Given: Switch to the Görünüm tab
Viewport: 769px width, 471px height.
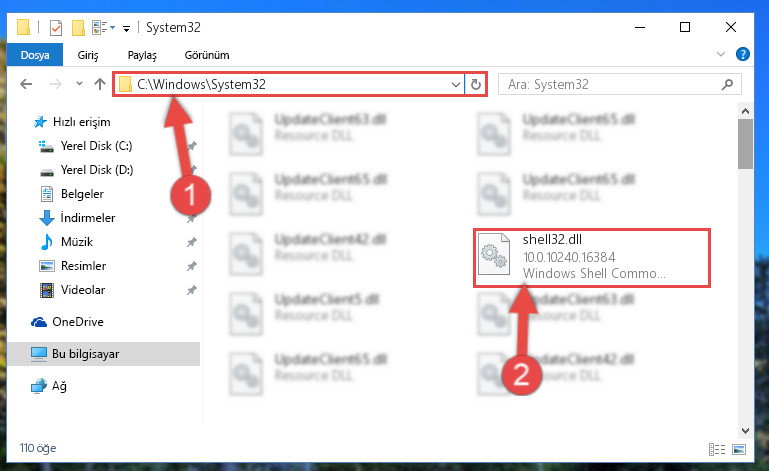Looking at the screenshot, I should click(206, 55).
